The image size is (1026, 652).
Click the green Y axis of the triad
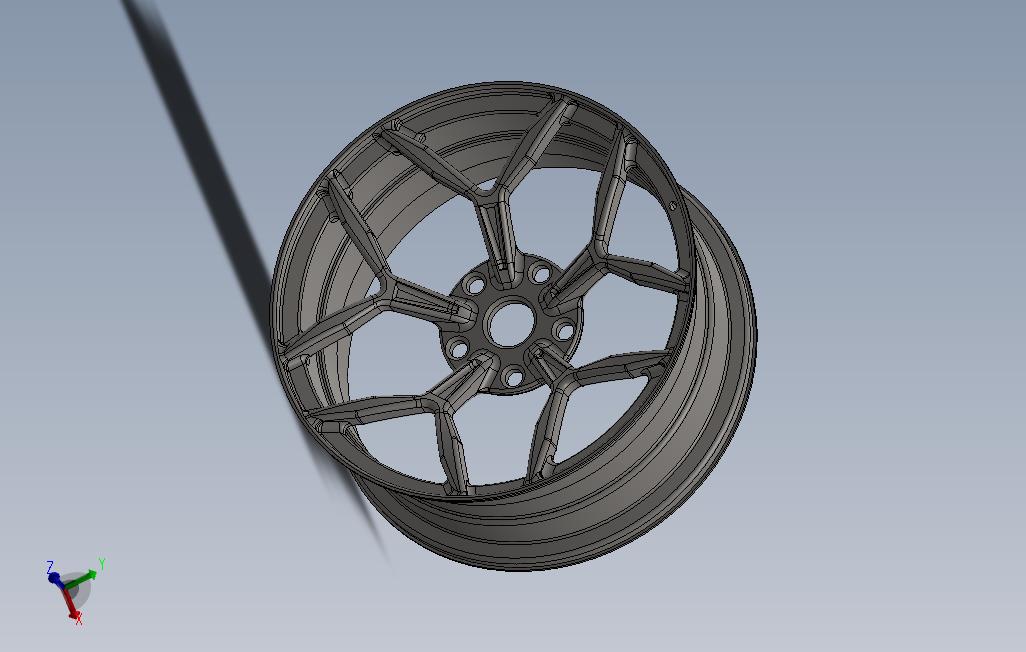coord(81,579)
